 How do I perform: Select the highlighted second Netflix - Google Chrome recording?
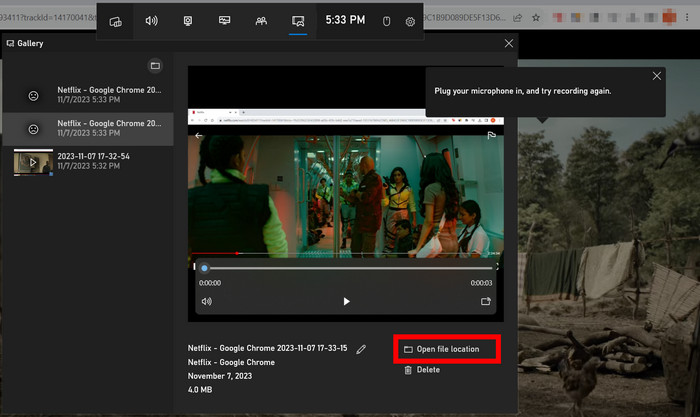[88, 128]
